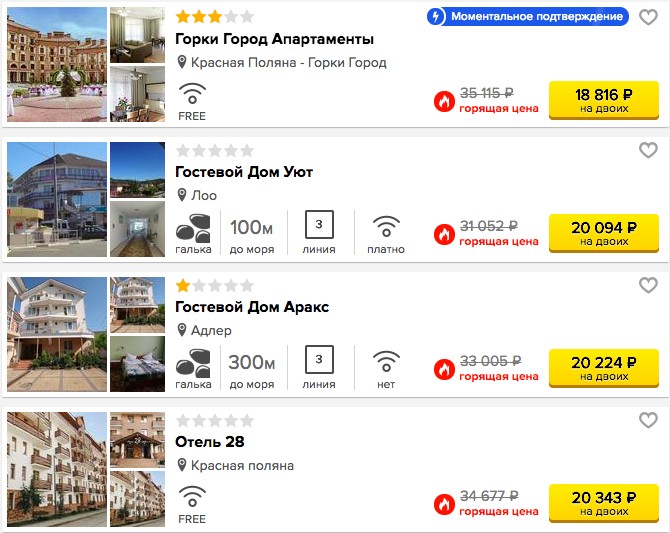Click the fire hot price icon near 31 052 ₽
The height and width of the screenshot is (533, 670).
tap(444, 234)
